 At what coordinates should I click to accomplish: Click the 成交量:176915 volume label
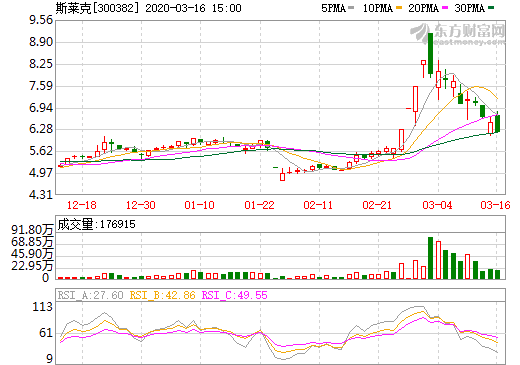96,224
